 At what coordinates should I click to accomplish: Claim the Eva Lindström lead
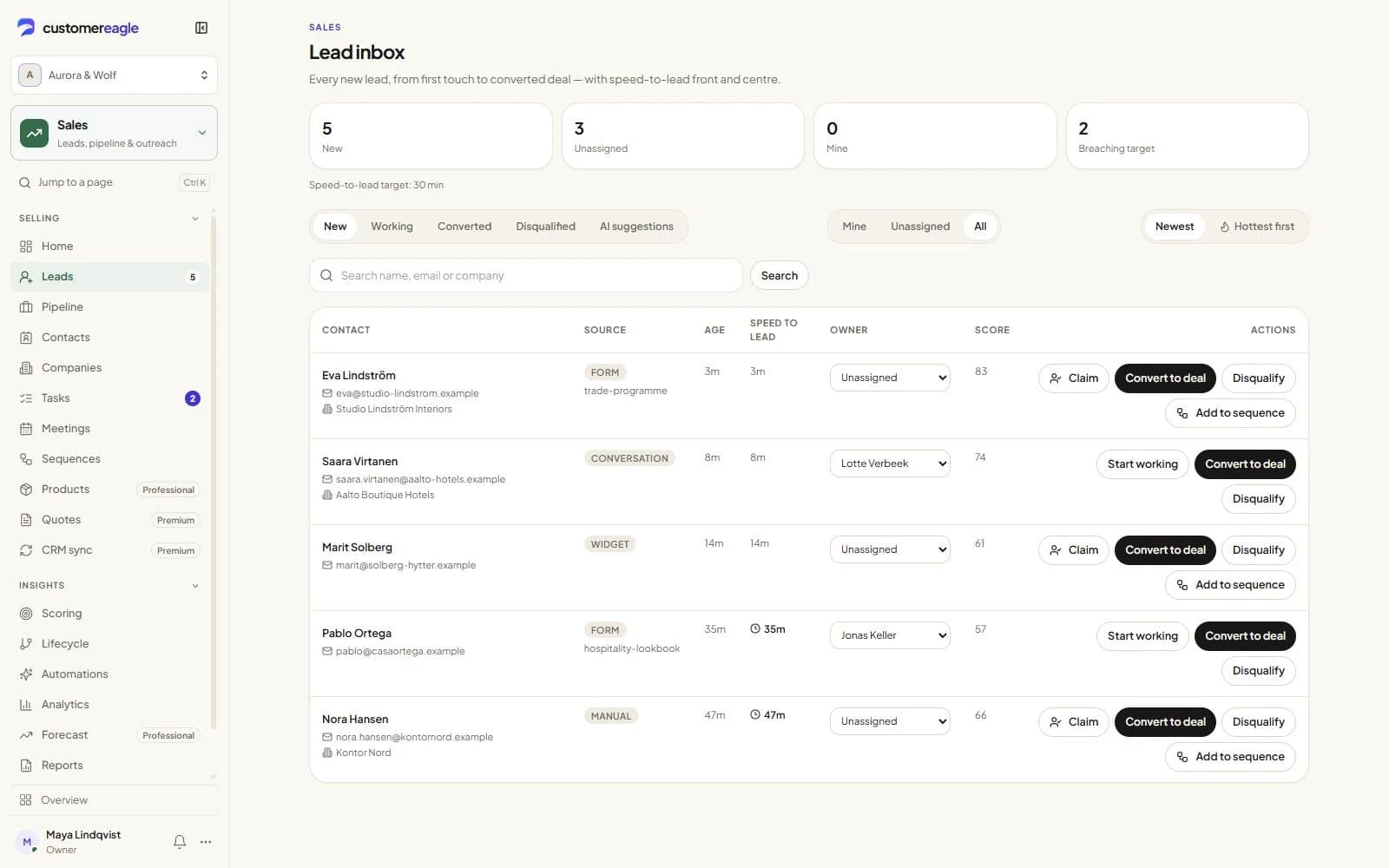(x=1074, y=378)
